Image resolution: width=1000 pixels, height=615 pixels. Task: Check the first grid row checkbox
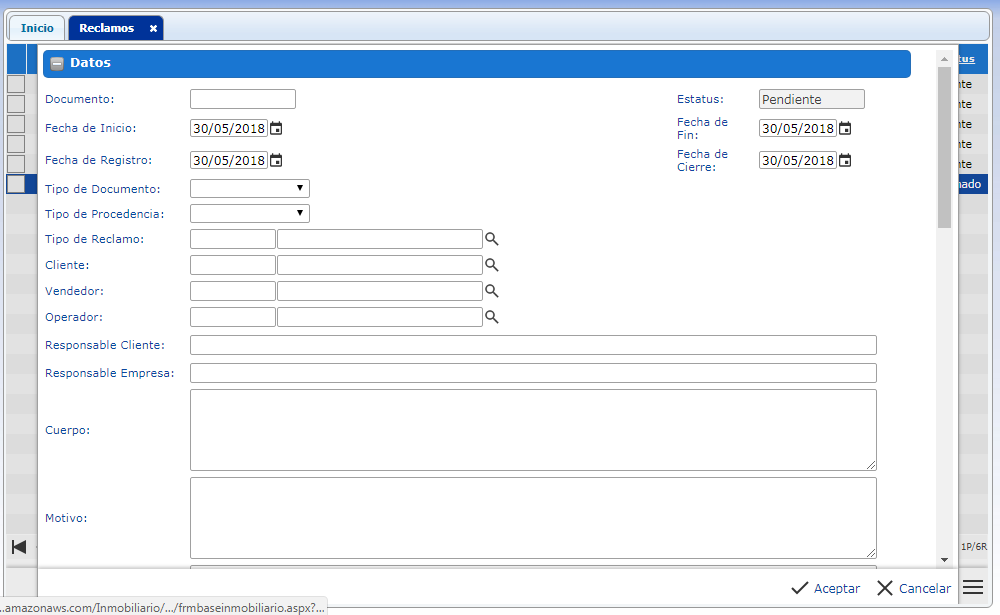tap(16, 84)
